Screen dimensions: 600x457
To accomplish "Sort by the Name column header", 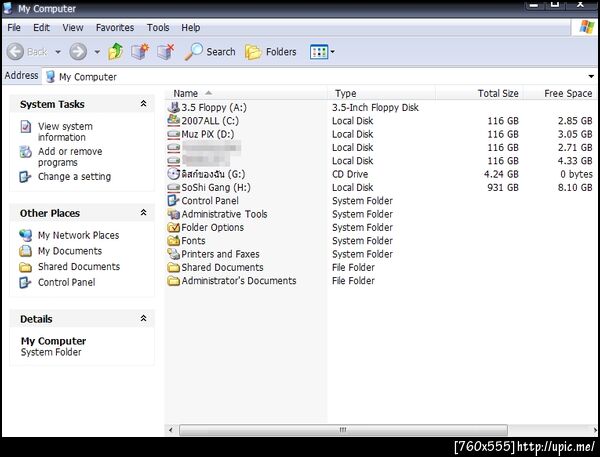I will pyautogui.click(x=246, y=93).
